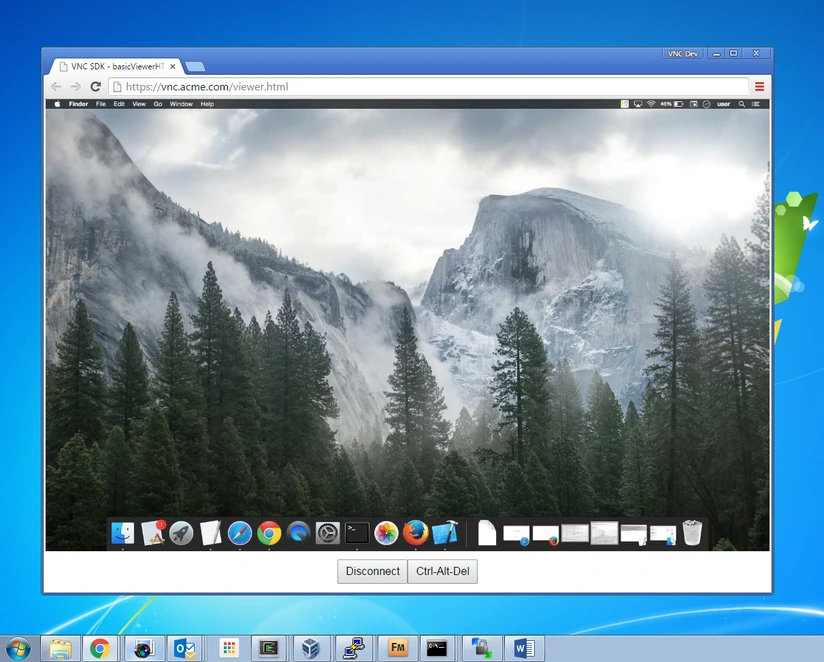Screen dimensions: 824x662
Task: Open Photos app in the dock
Action: click(386, 533)
